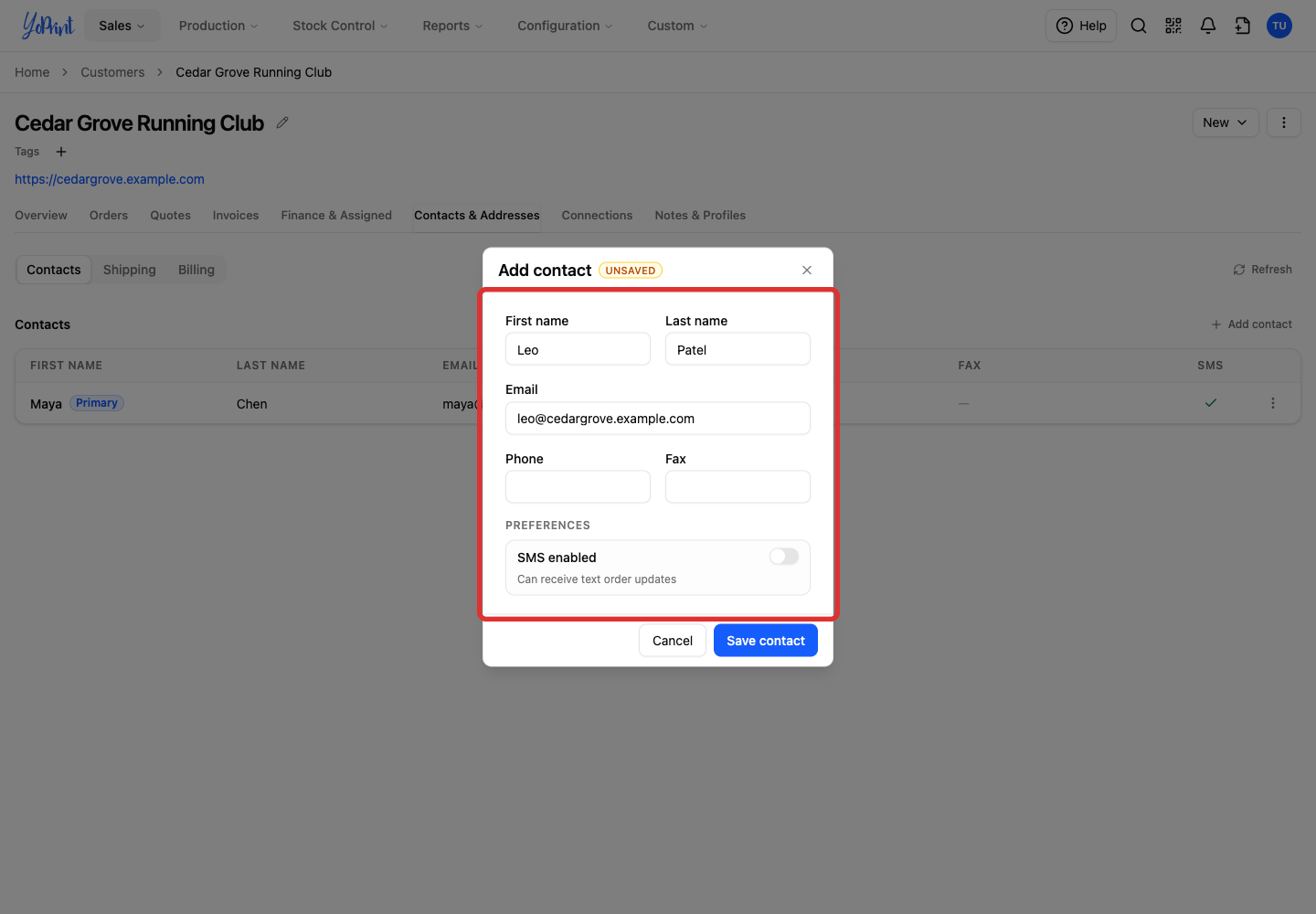This screenshot has width=1316, height=914.
Task: Add a tag with the plus icon
Action: [61, 152]
